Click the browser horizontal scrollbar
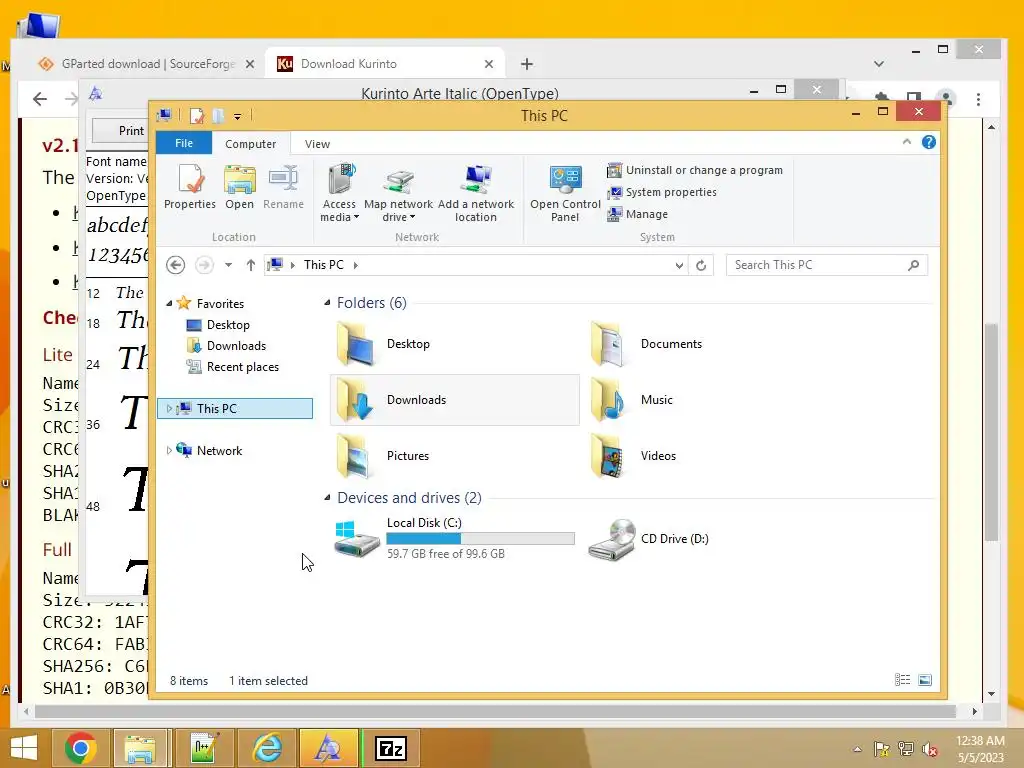Image resolution: width=1024 pixels, height=768 pixels. coord(495,711)
